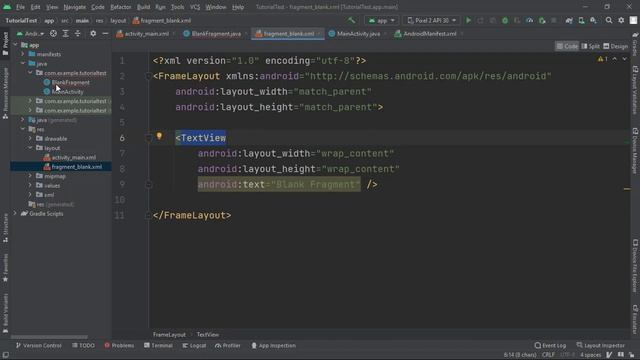Click the Make Project hammer icon

[351, 20]
